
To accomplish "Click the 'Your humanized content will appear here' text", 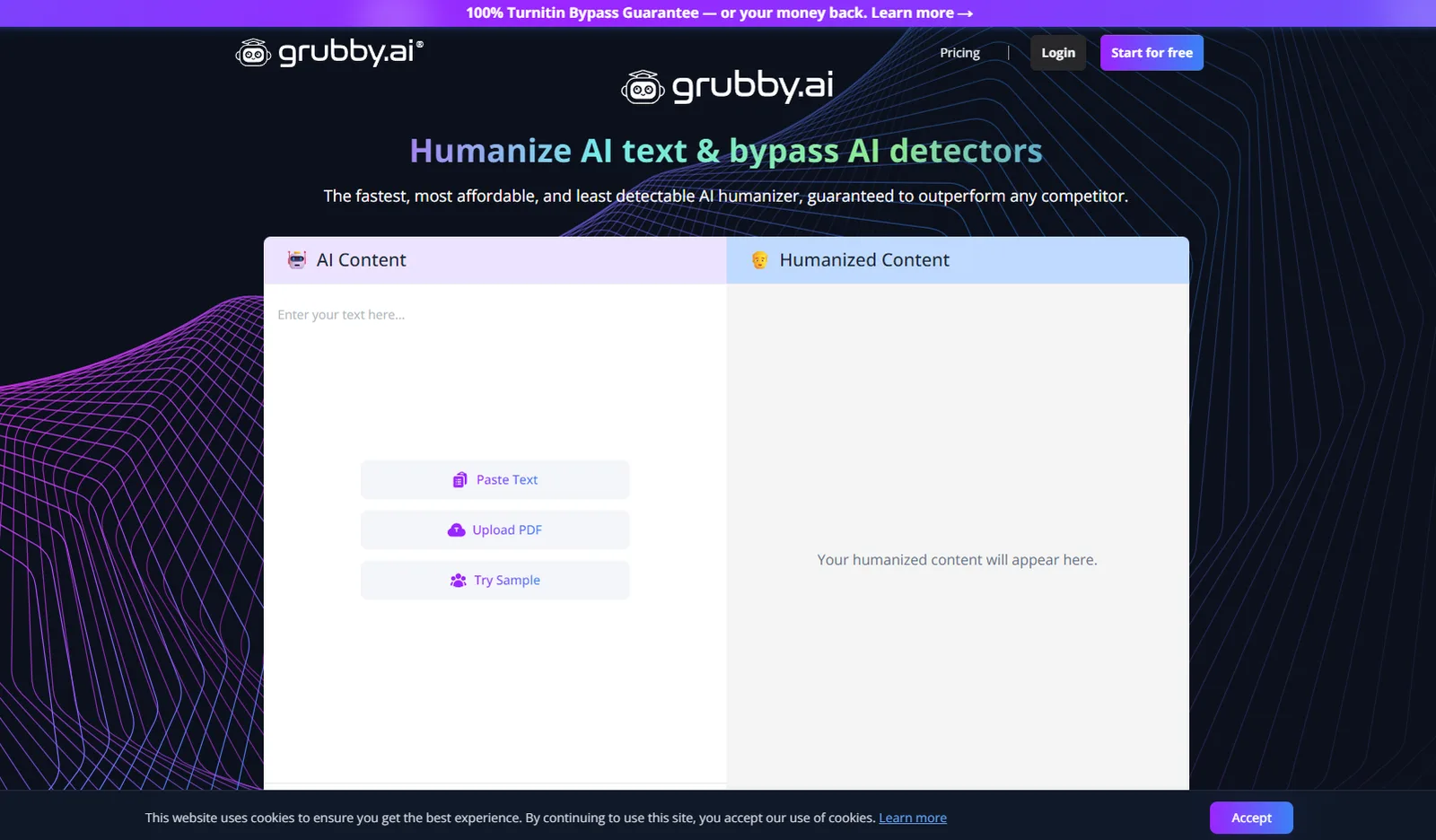I will 957,560.
